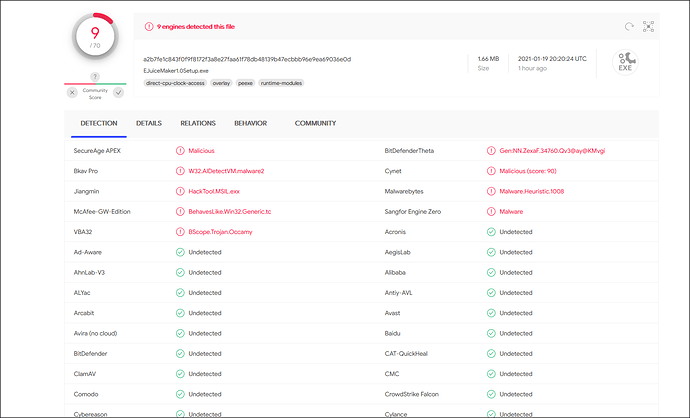Click VBA32 detection alert icon
Image resolution: width=690 pixels, height=418 pixels.
coord(180,231)
